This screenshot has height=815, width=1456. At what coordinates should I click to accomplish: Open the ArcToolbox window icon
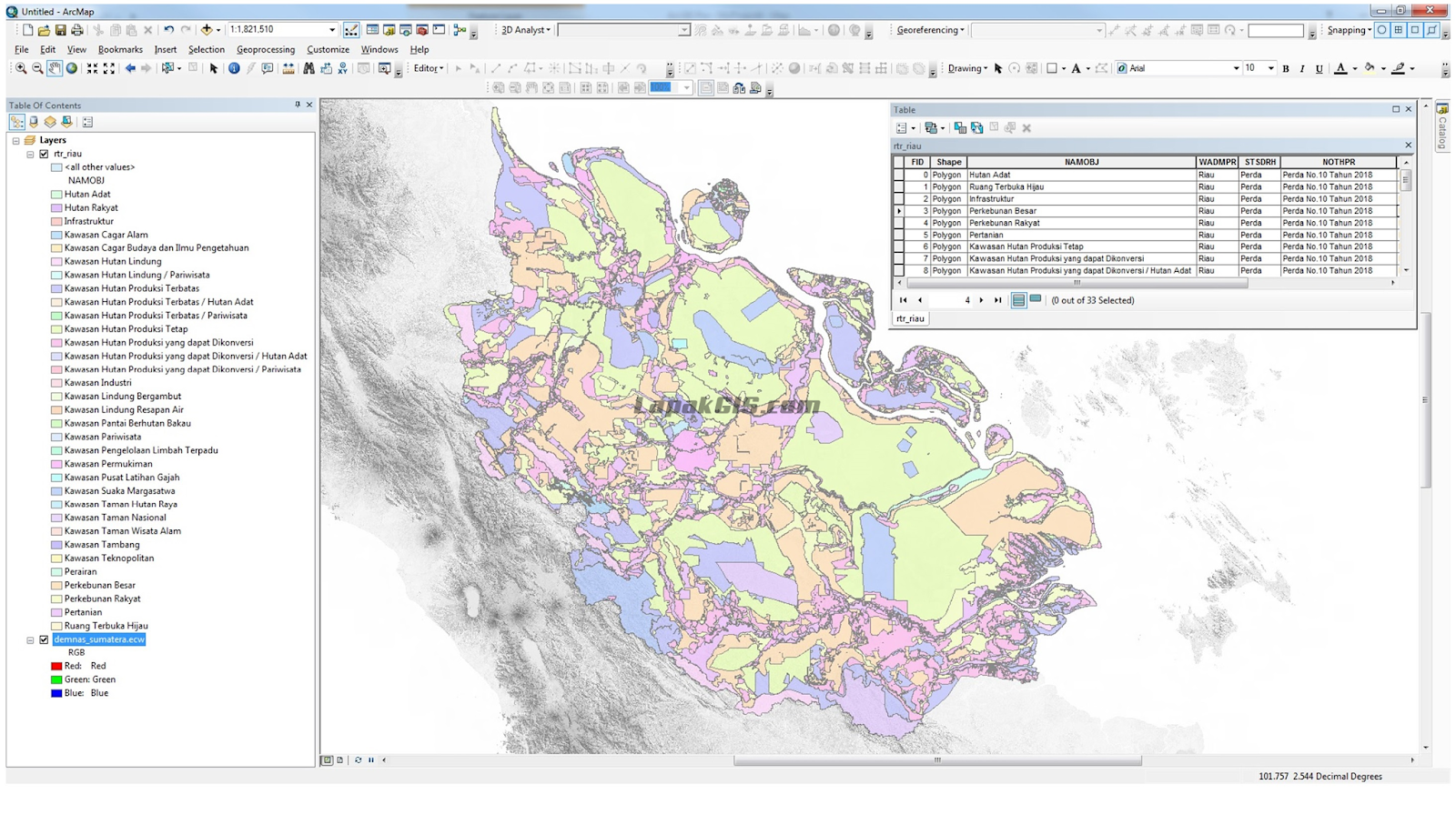pos(422,30)
